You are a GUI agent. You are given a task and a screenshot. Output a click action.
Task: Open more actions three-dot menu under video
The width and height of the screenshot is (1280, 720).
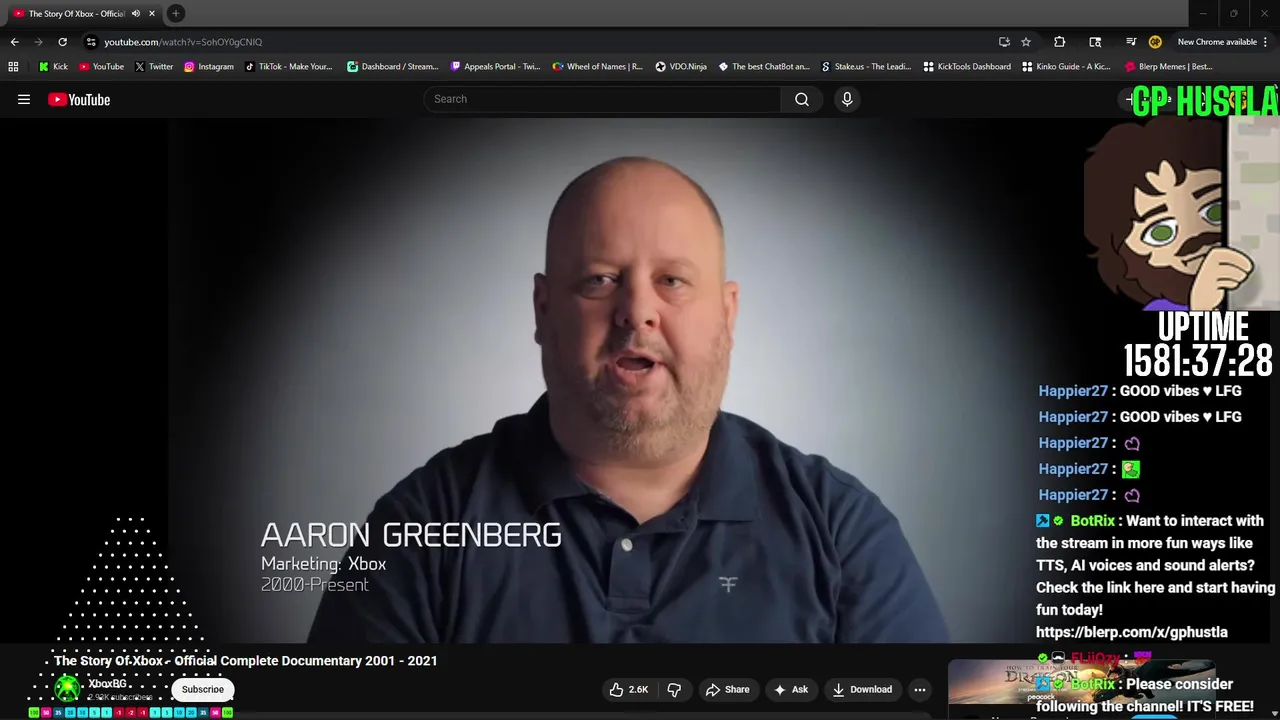pyautogui.click(x=920, y=689)
